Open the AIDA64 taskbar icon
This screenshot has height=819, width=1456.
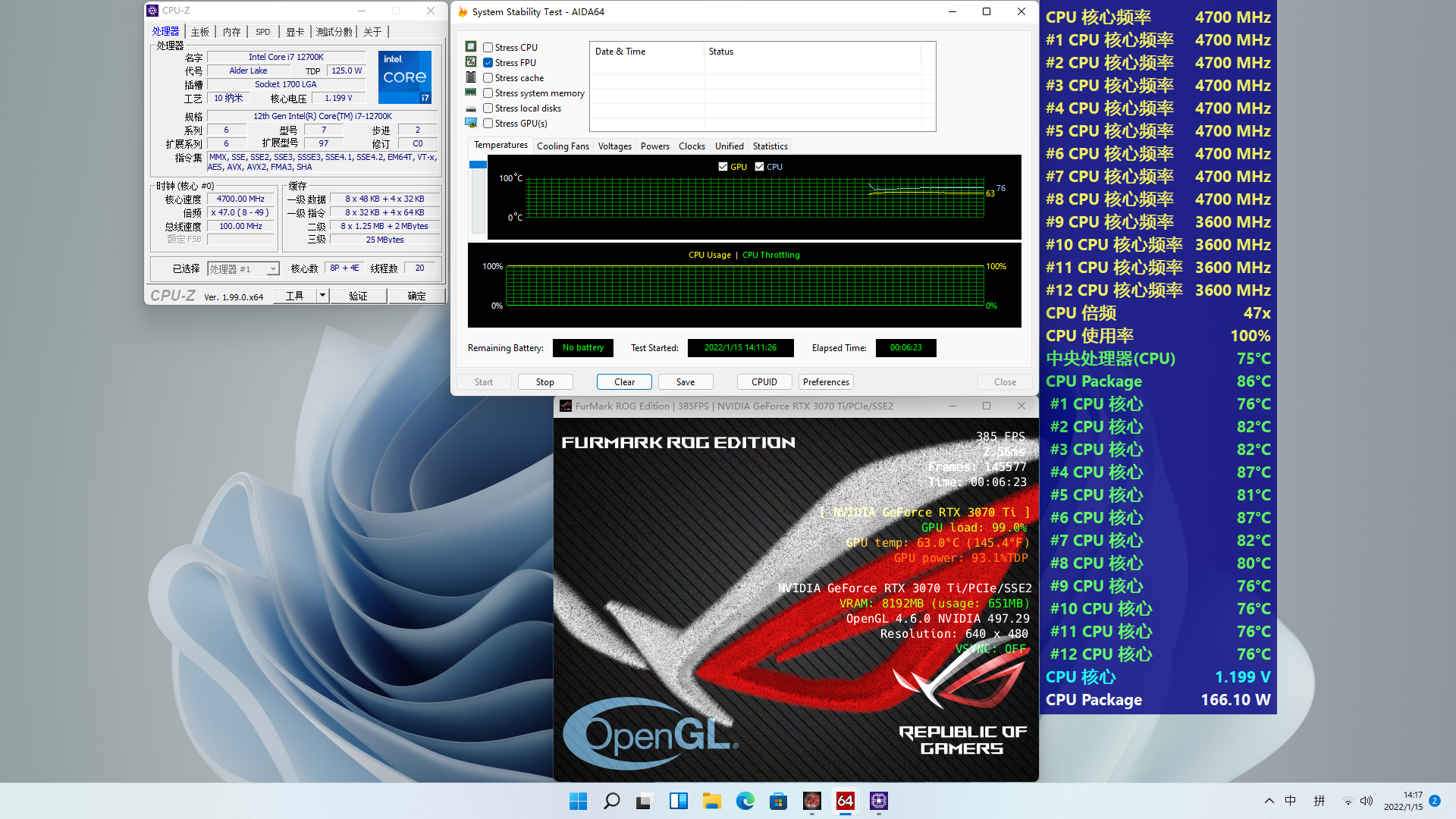click(x=845, y=801)
